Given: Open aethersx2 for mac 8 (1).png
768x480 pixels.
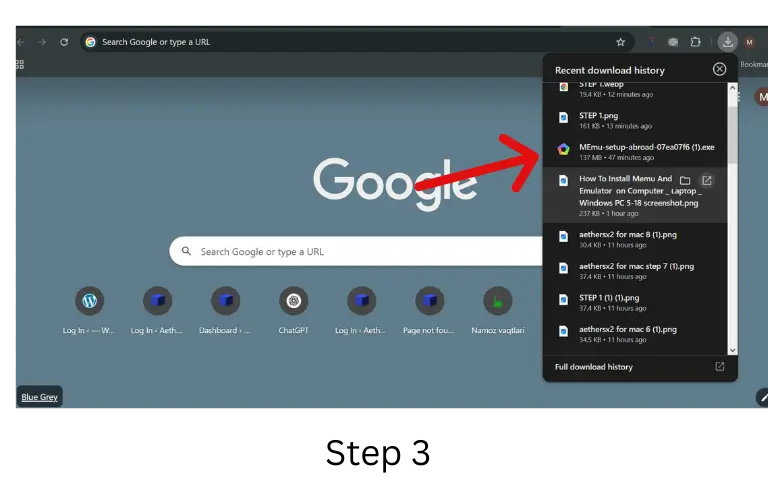Looking at the screenshot, I should (635, 239).
